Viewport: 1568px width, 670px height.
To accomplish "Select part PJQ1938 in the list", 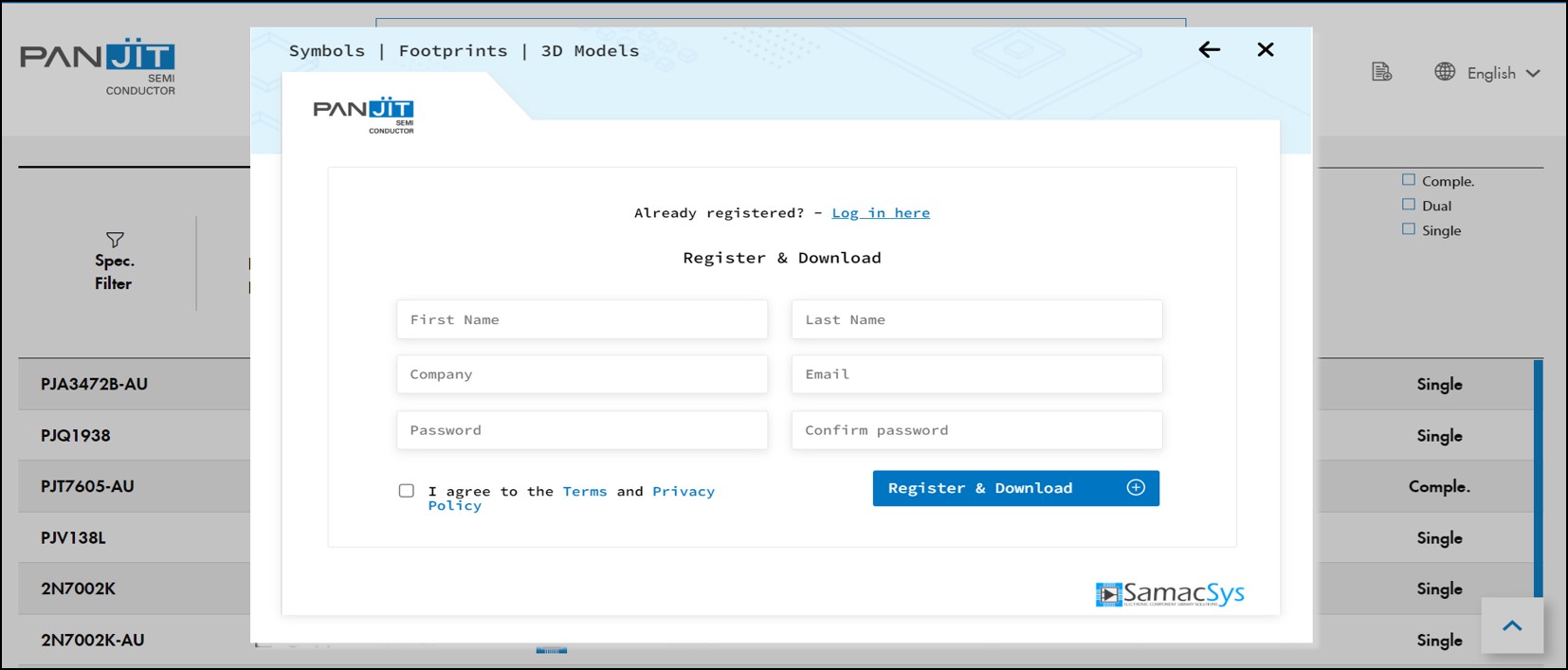I will [76, 436].
